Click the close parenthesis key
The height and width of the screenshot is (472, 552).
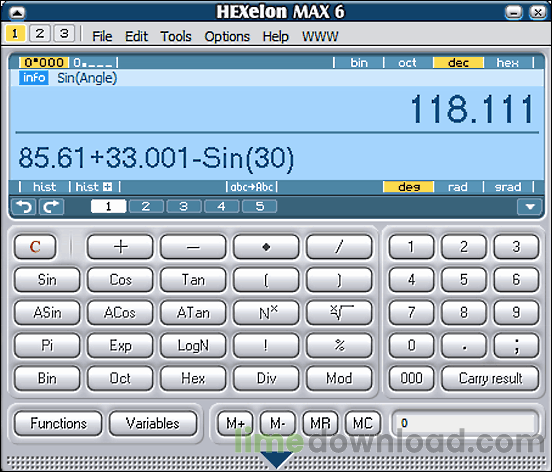point(339,280)
